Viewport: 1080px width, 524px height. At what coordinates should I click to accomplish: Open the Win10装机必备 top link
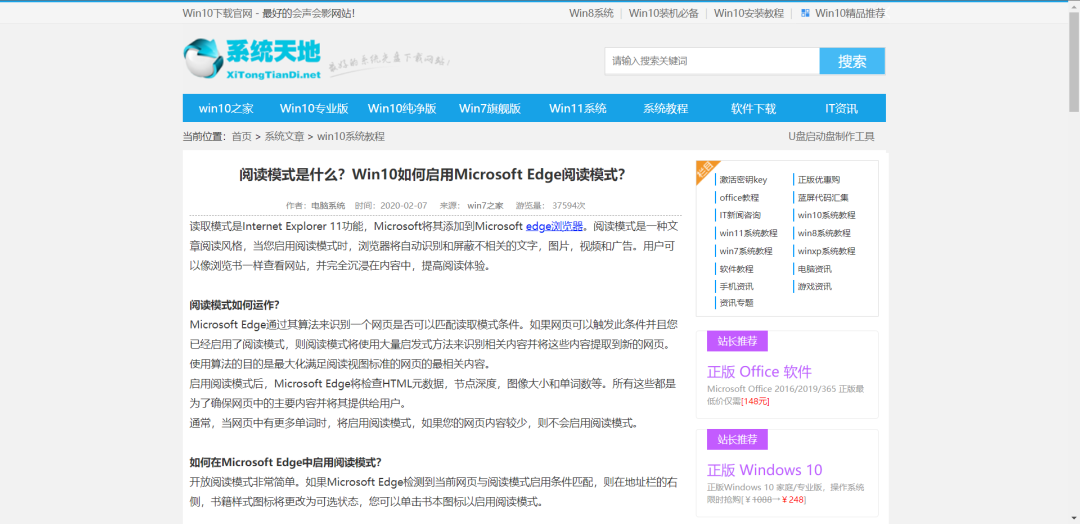tap(663, 12)
